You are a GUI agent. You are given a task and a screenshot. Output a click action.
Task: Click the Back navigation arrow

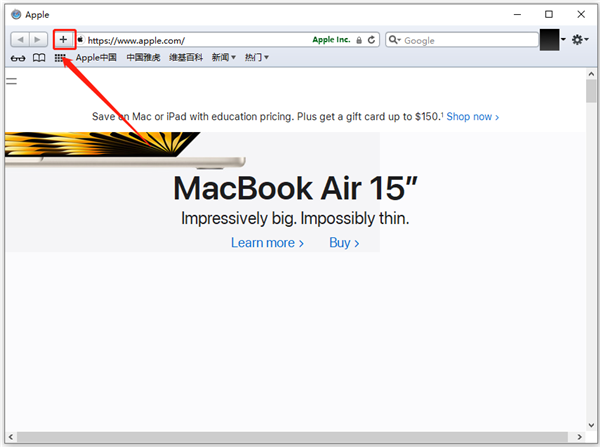click(x=20, y=39)
